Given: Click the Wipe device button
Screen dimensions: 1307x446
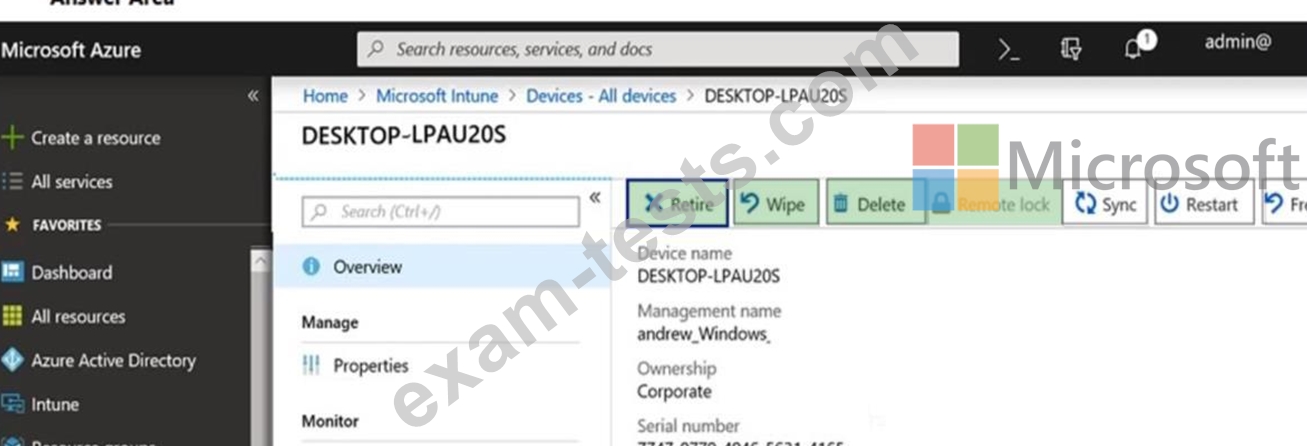Looking at the screenshot, I should coord(775,204).
